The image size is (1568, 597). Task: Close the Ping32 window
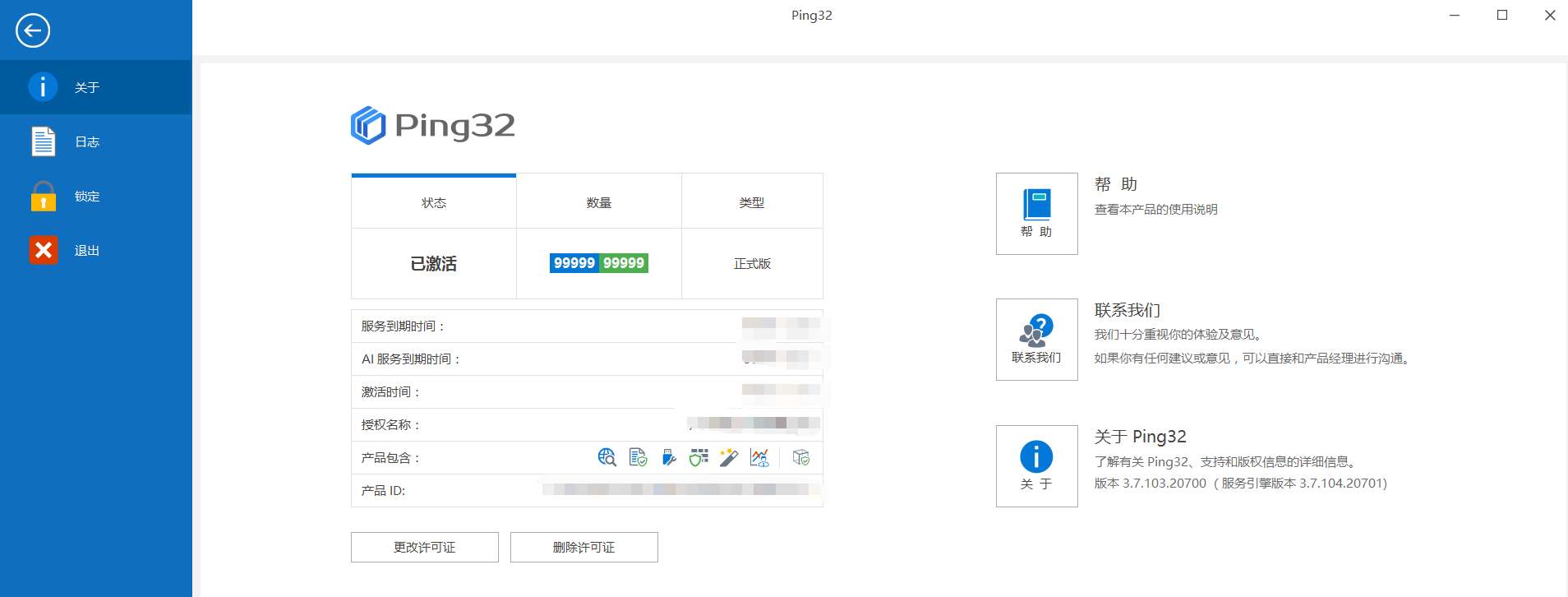click(1550, 16)
